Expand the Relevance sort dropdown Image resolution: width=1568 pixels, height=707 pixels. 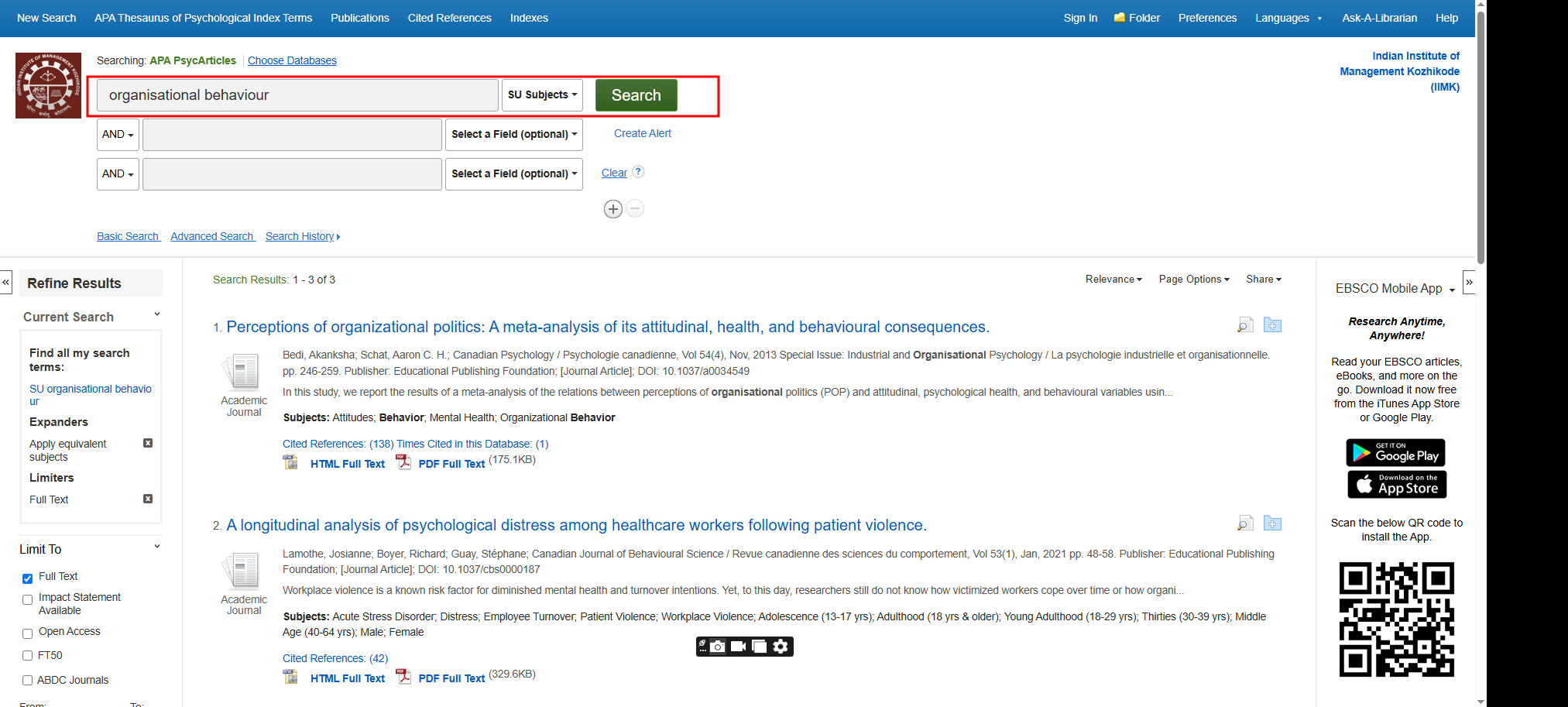[1113, 280]
